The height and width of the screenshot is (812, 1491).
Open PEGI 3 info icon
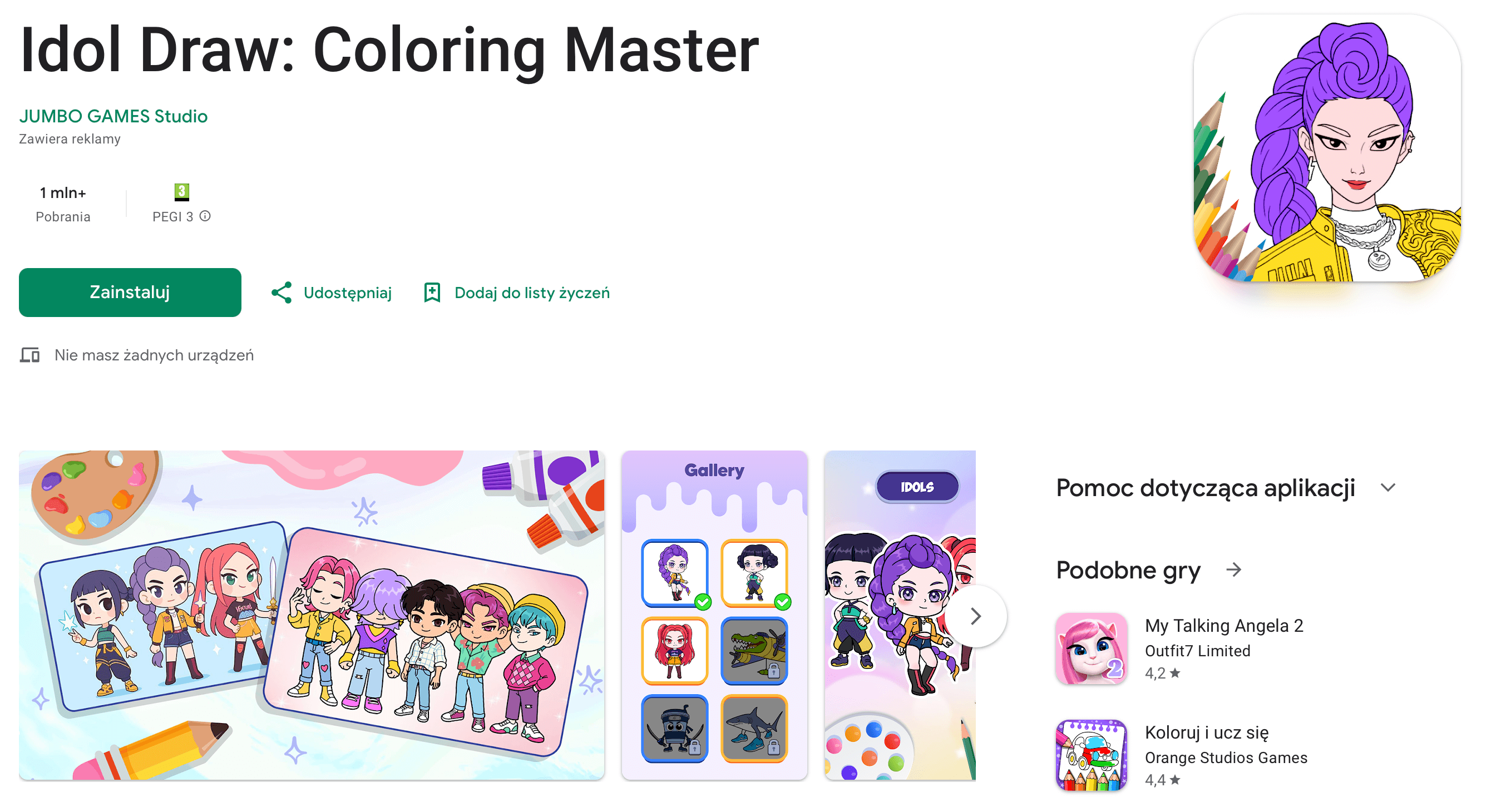(x=205, y=216)
